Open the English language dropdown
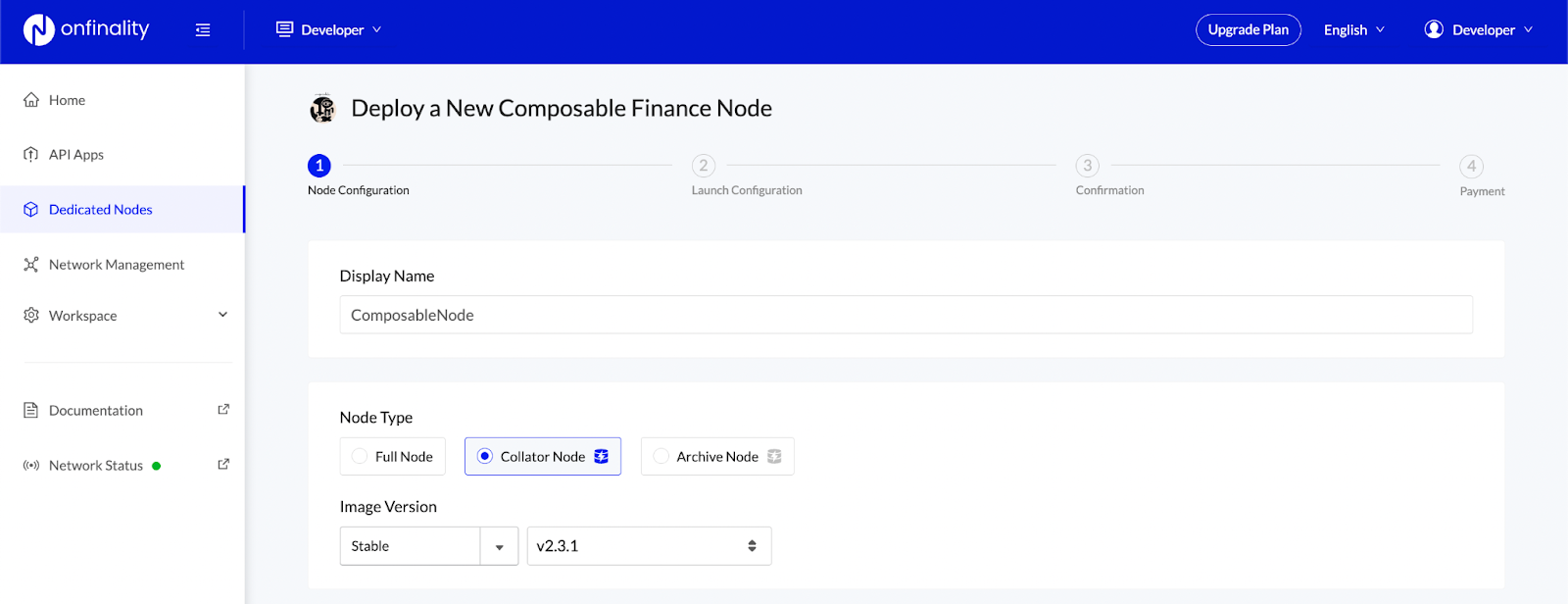 coord(1354,29)
